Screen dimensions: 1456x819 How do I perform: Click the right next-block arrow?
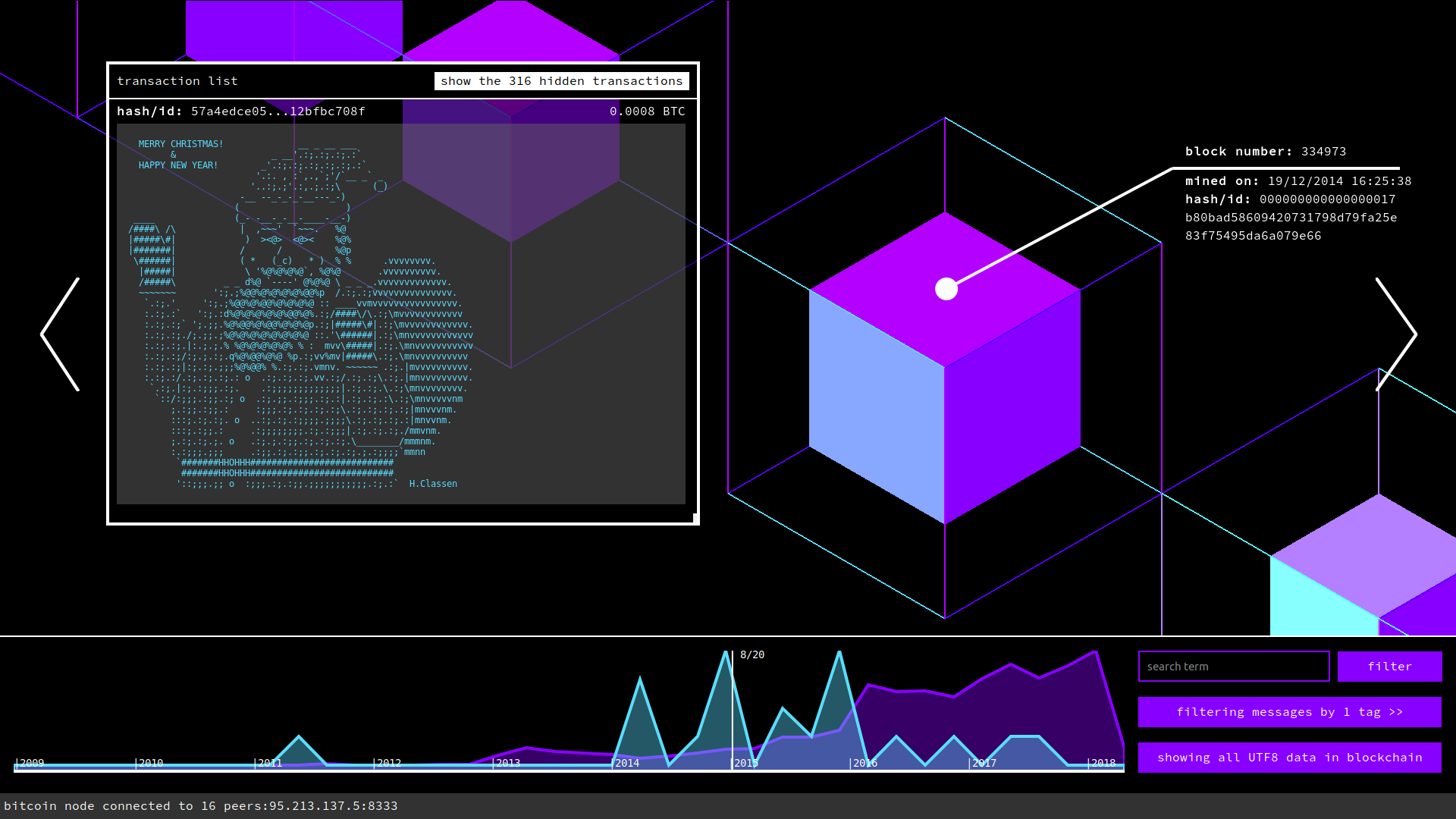pos(1395,334)
